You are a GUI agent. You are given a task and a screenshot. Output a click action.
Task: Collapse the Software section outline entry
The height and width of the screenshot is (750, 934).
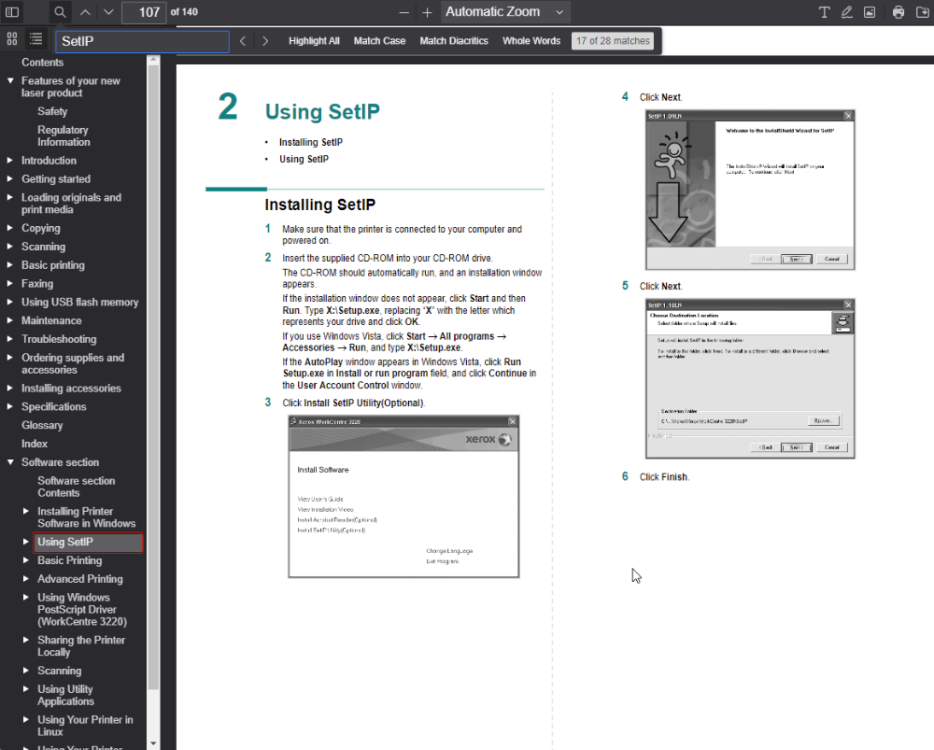coord(10,462)
